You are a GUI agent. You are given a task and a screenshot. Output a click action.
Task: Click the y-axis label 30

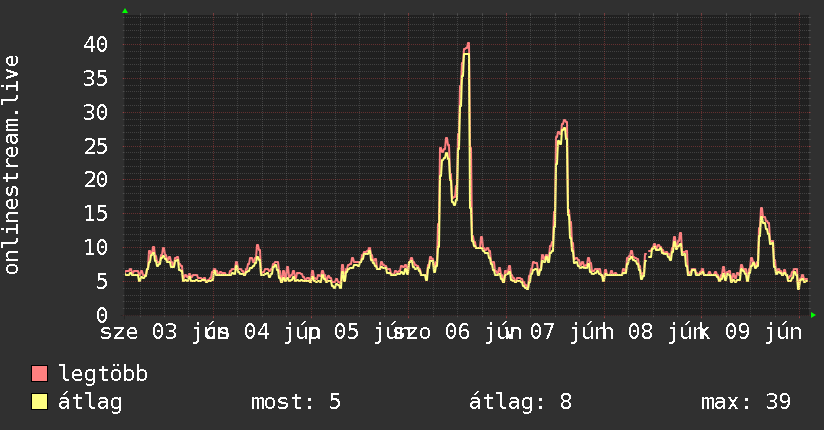pos(96,112)
